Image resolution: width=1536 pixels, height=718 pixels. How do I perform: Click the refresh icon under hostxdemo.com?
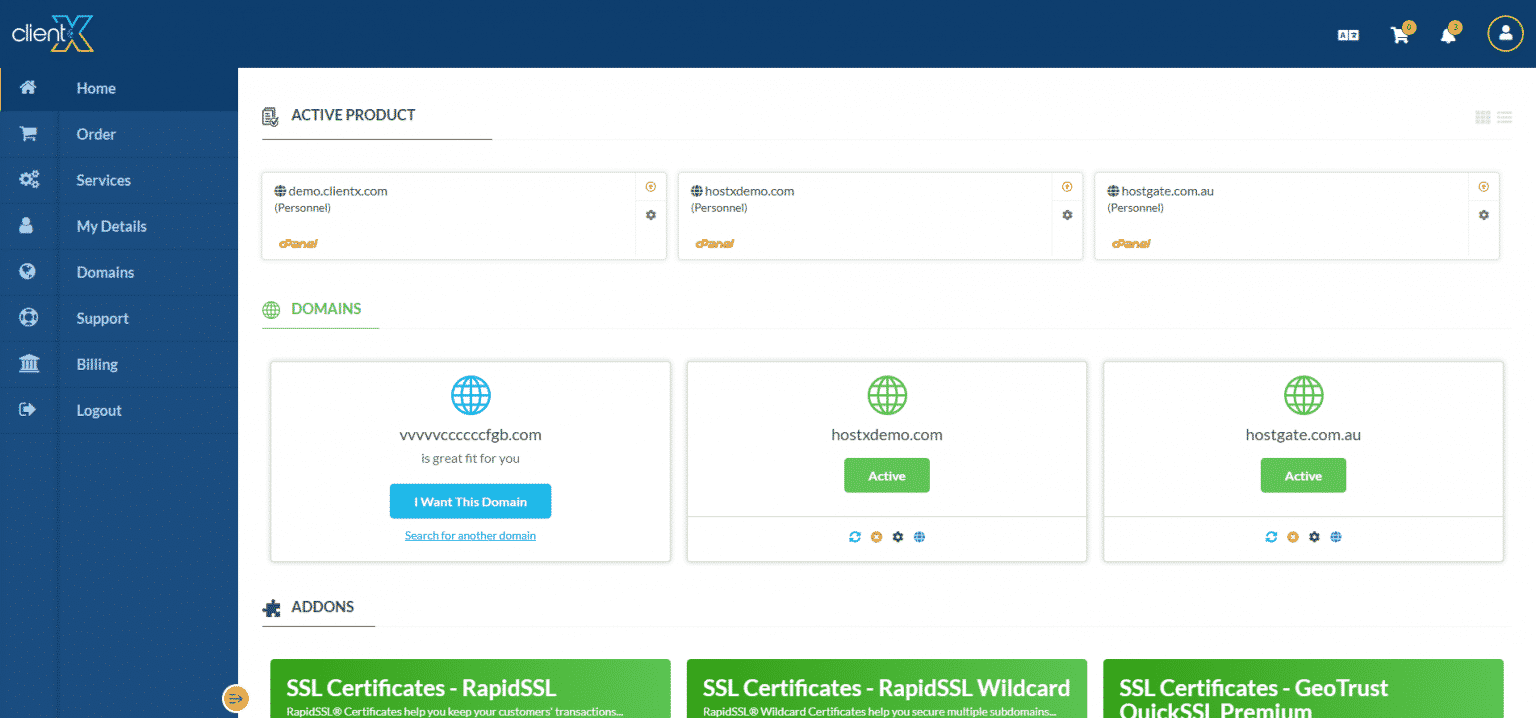(x=854, y=536)
